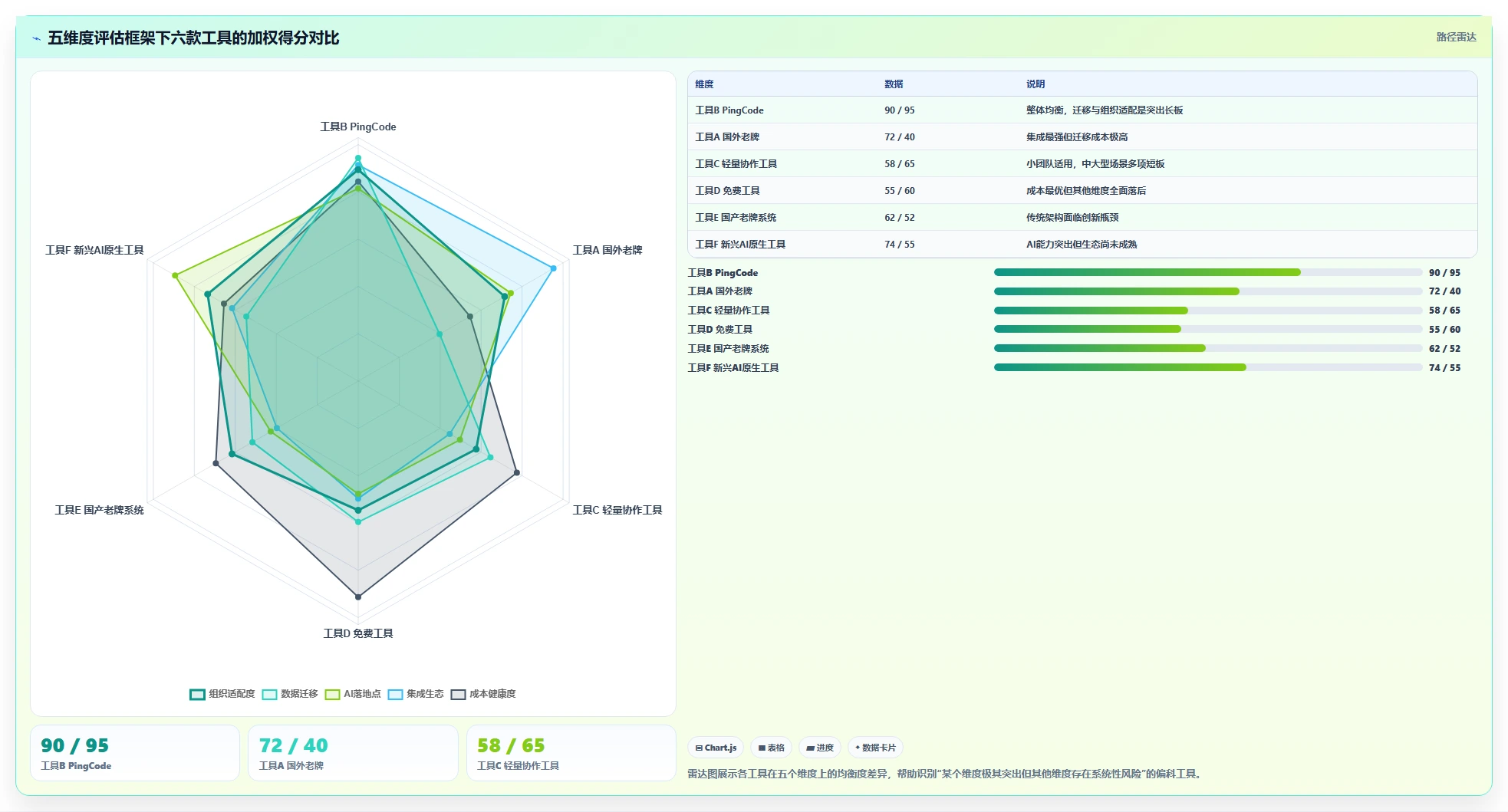Toggle the 组织适配度 legend series
This screenshot has height=812, width=1508.
pyautogui.click(x=222, y=694)
